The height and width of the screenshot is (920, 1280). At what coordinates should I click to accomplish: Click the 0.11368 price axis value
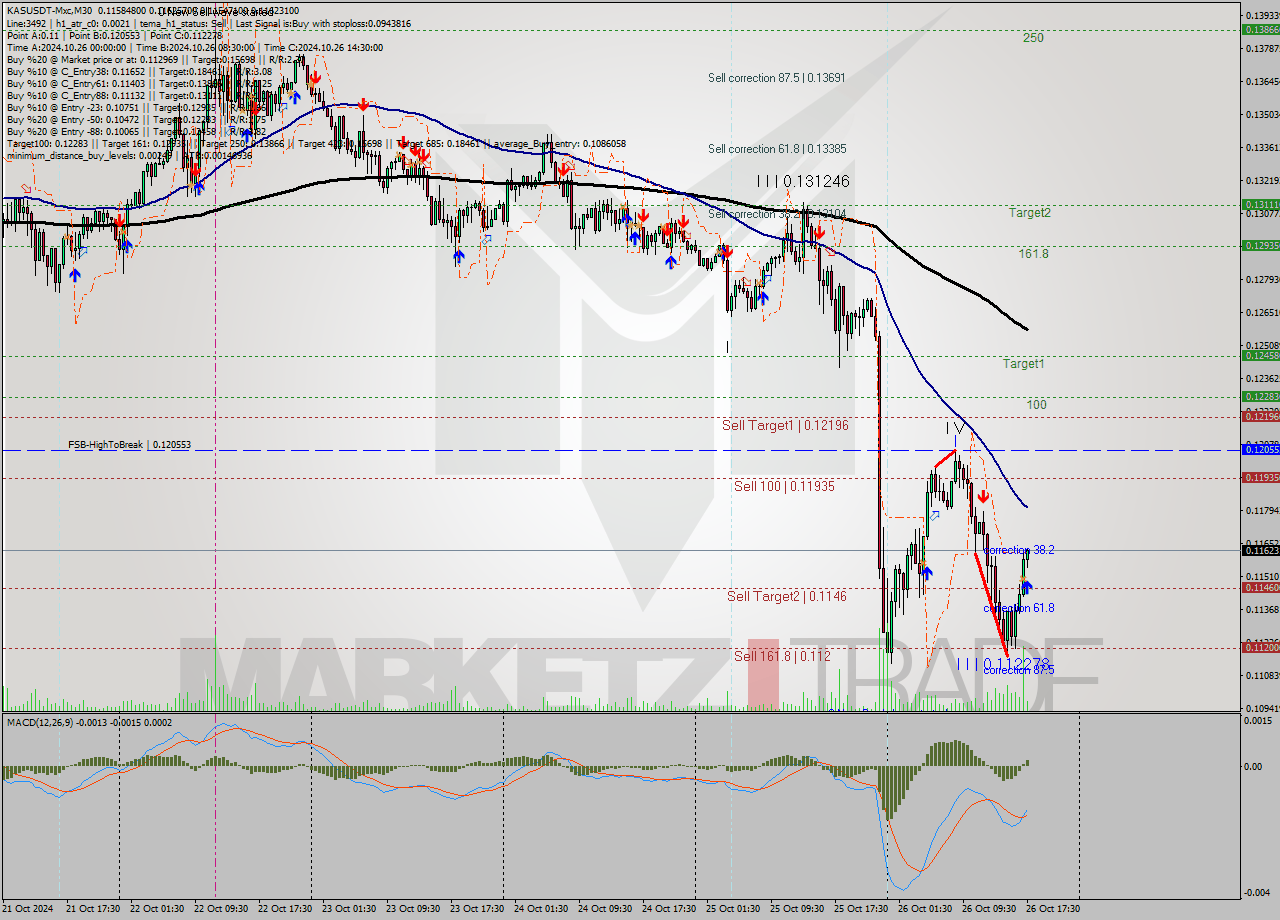tap(1262, 609)
